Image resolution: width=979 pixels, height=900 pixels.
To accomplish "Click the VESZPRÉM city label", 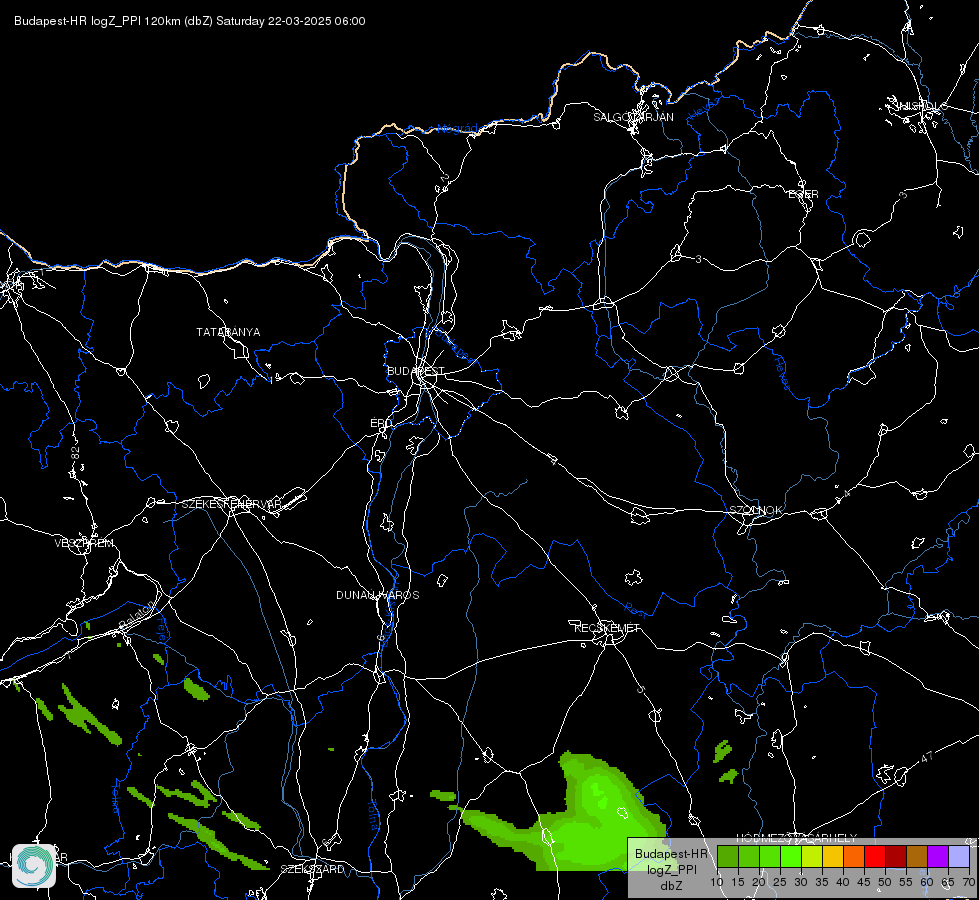I will (x=84, y=543).
